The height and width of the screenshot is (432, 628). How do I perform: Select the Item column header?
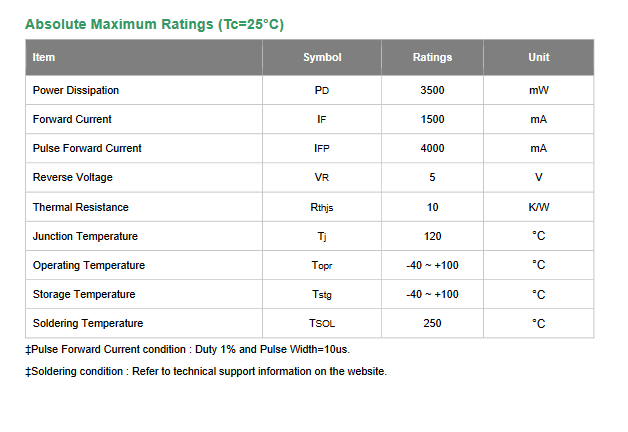tap(44, 57)
